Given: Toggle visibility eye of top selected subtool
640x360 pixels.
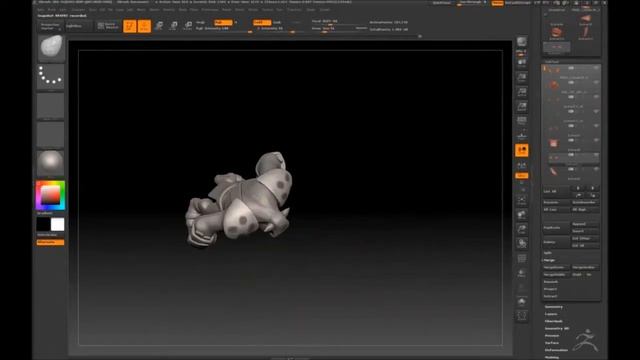Looking at the screenshot, I should pos(596,68).
